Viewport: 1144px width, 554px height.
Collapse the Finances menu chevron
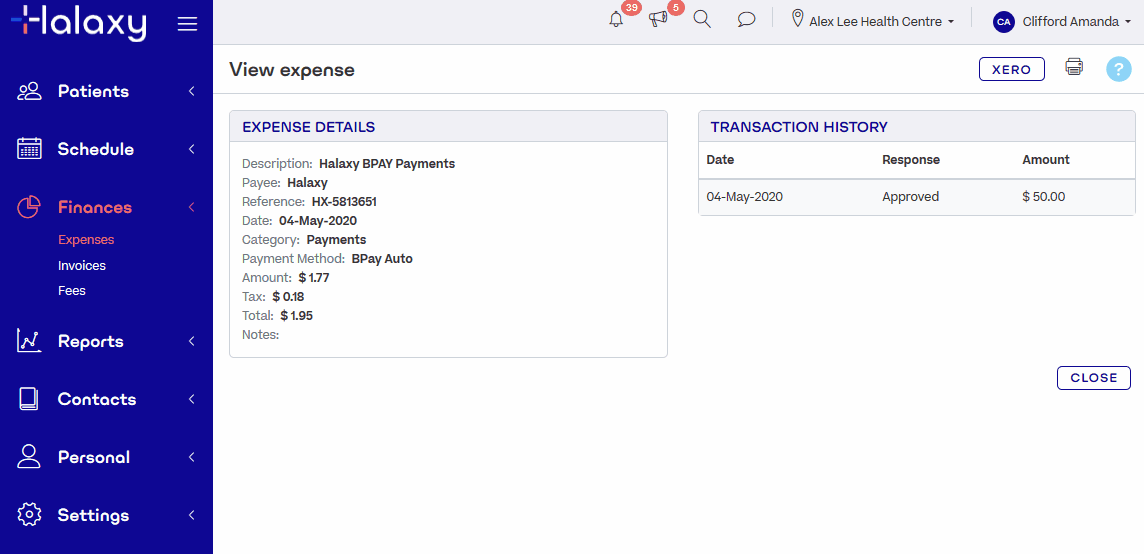click(x=192, y=207)
